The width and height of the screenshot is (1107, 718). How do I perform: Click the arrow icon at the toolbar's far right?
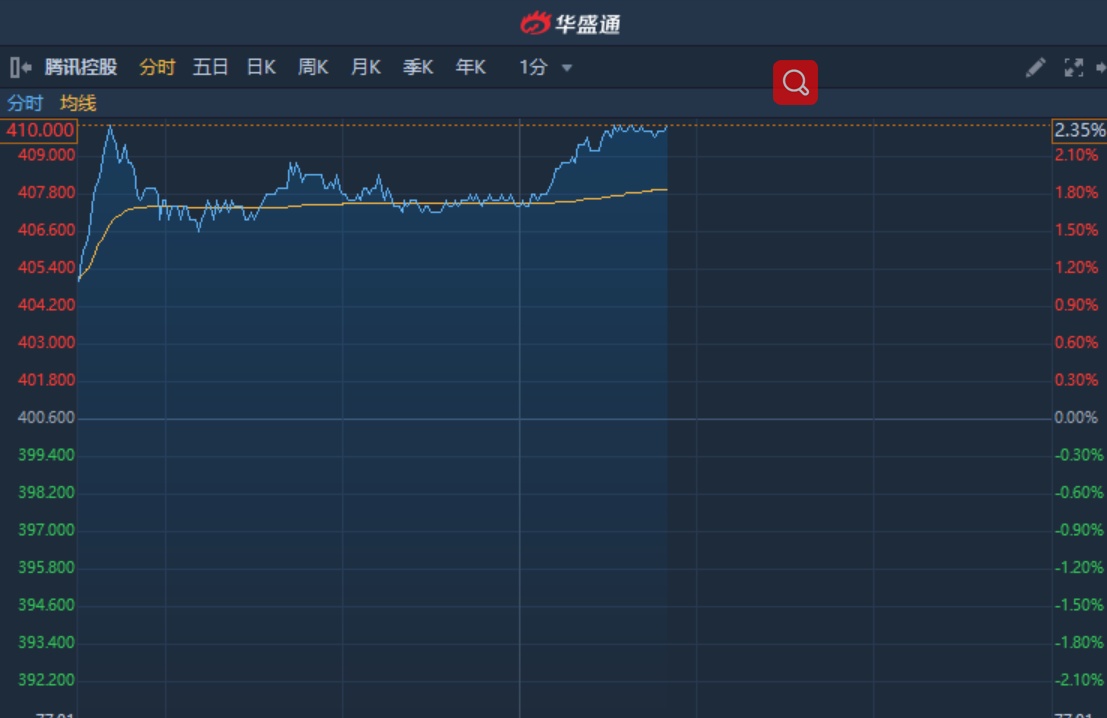1101,67
